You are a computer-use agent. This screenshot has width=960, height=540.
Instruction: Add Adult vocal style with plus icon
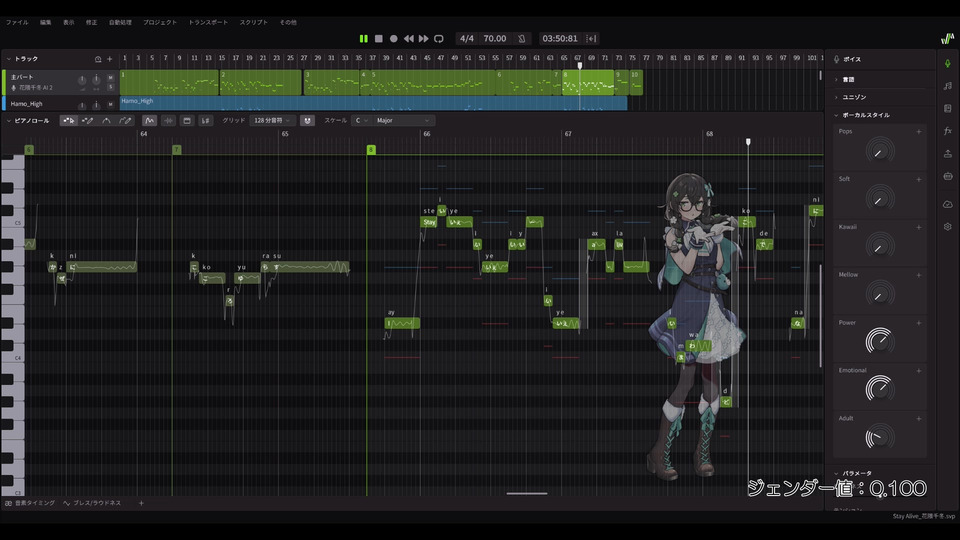pyautogui.click(x=918, y=419)
